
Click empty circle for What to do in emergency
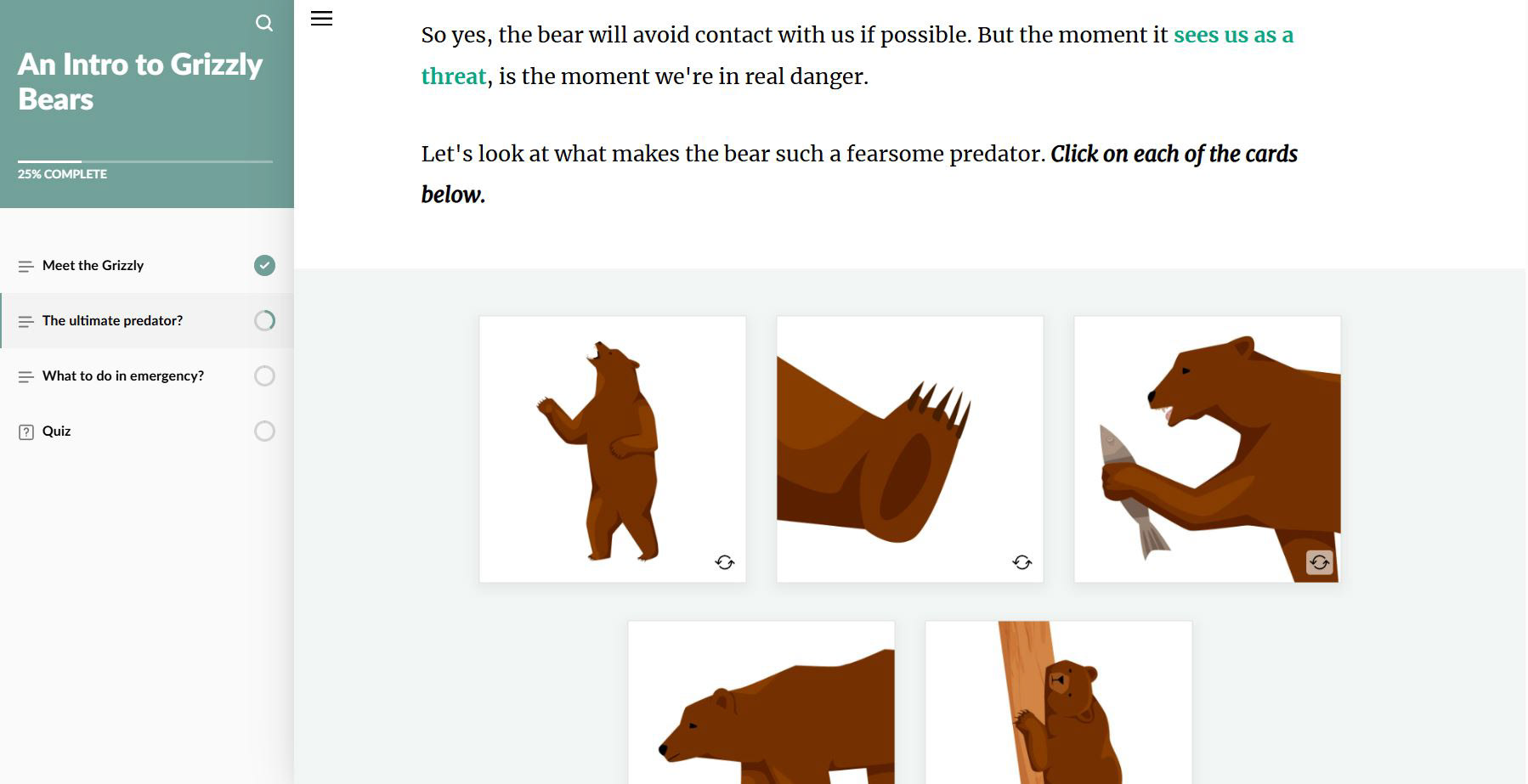pos(264,375)
